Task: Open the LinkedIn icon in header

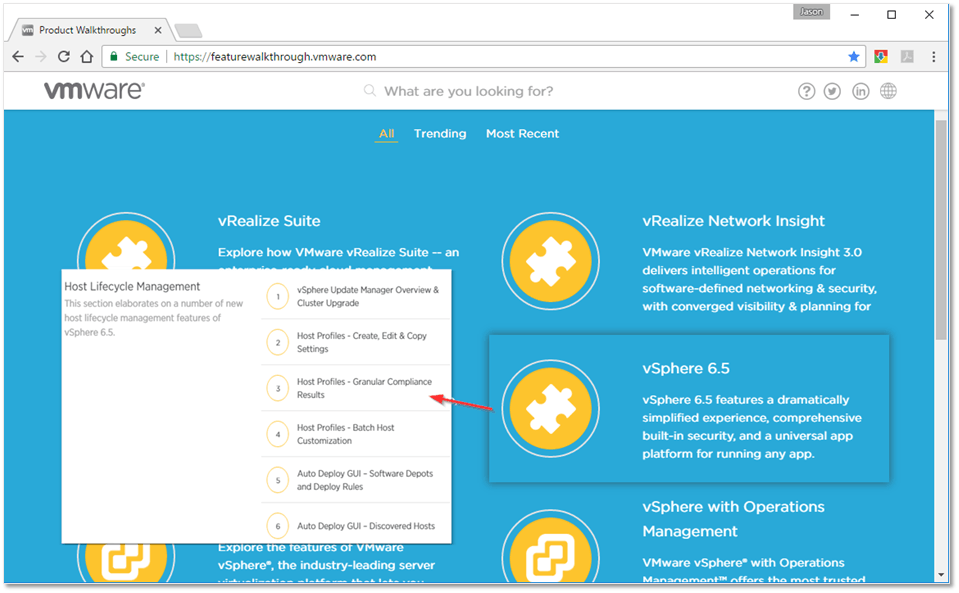Action: (861, 91)
